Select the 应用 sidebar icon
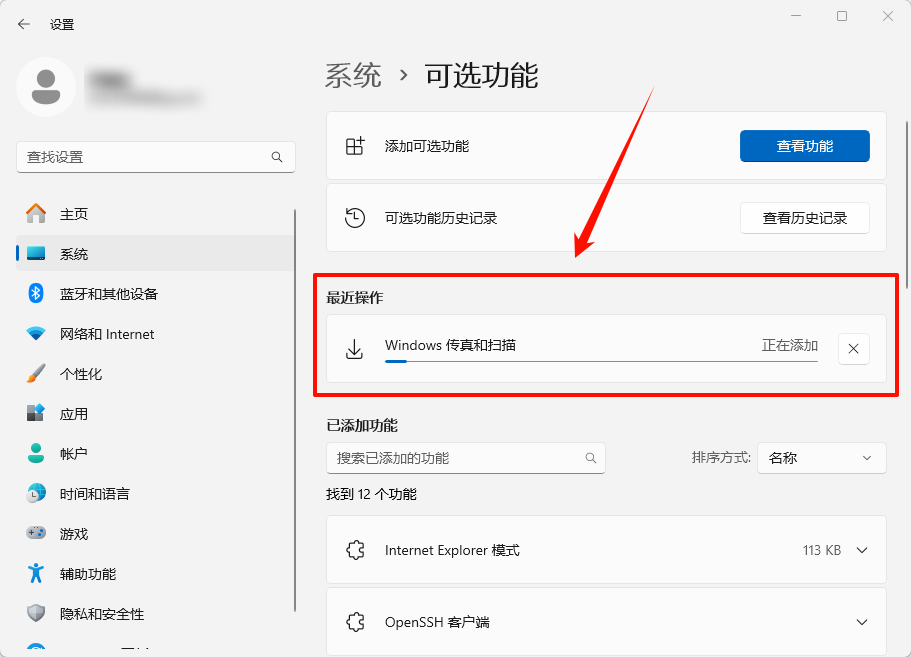Viewport: 911px width, 657px height. point(36,413)
